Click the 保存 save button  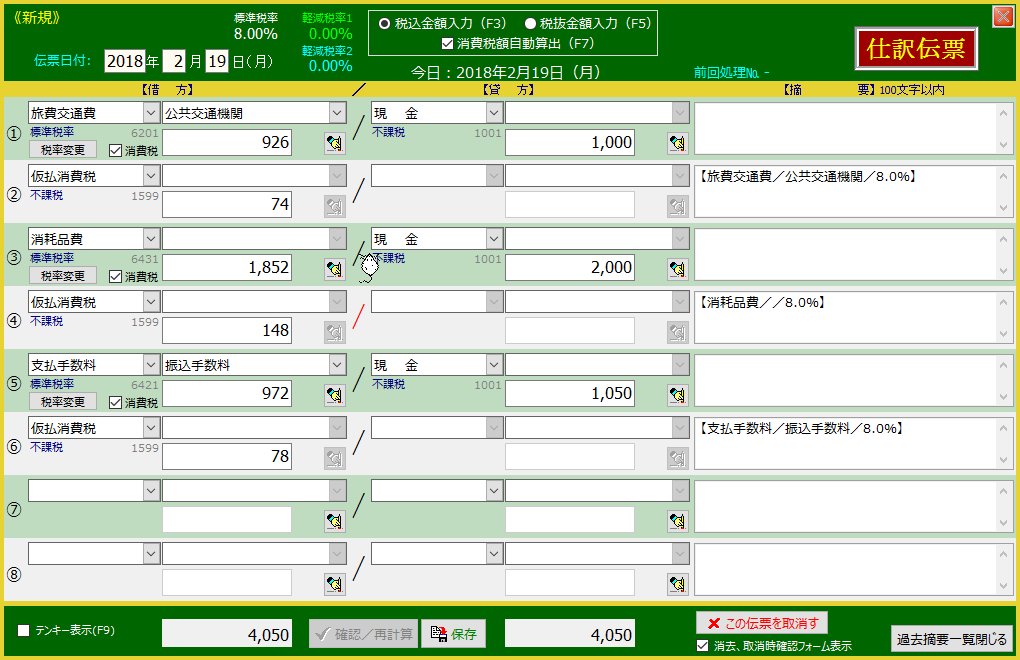453,634
